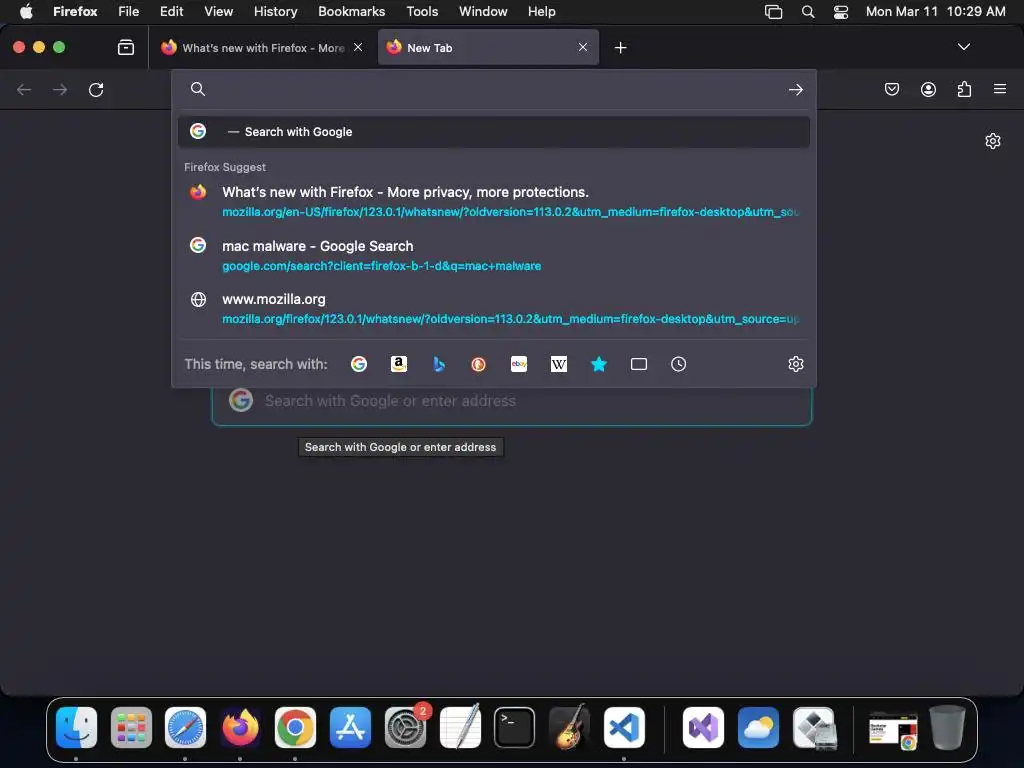The width and height of the screenshot is (1024, 768).
Task: Search this time with Amazon
Action: pyautogui.click(x=399, y=364)
